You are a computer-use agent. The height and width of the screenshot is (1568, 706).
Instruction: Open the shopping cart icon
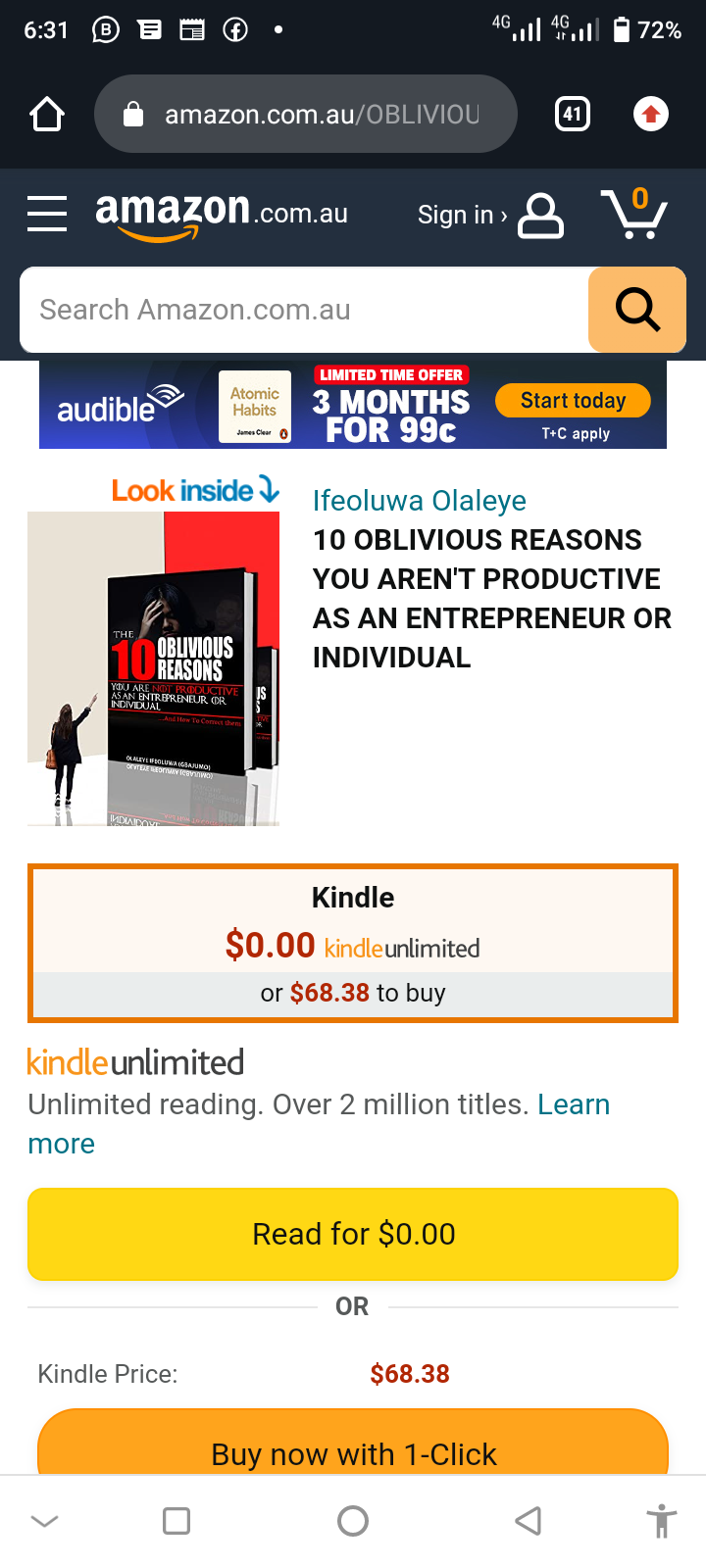pos(633,214)
